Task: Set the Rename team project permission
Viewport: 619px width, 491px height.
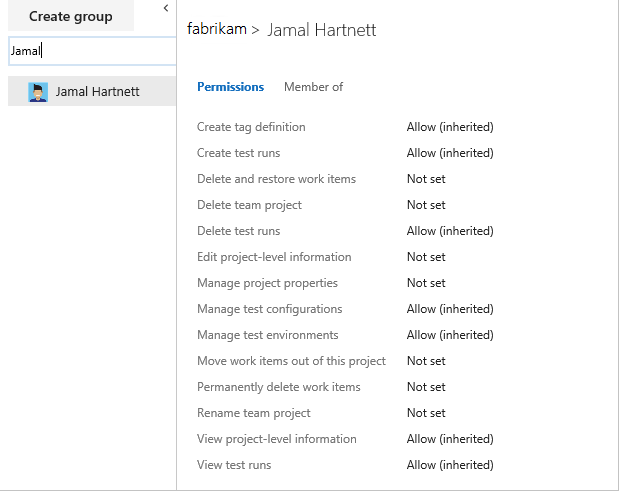Action: (426, 413)
